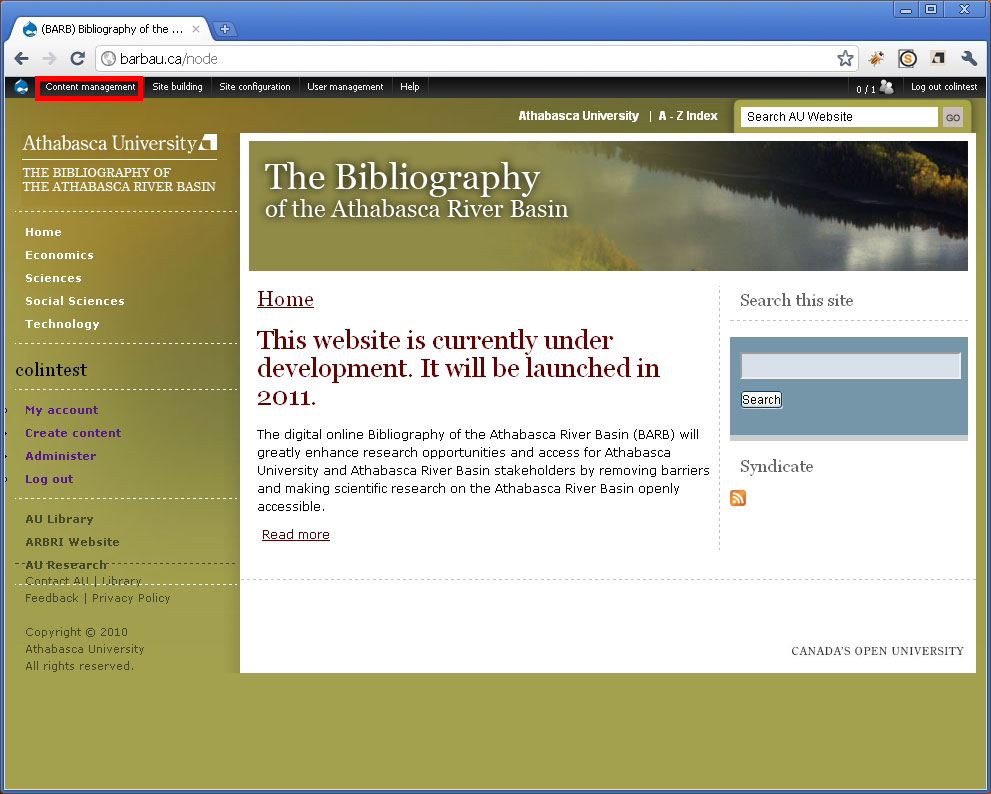Screen dimensions: 991x794
Task: Close the BARB Bibliography browser tab
Action: (196, 29)
